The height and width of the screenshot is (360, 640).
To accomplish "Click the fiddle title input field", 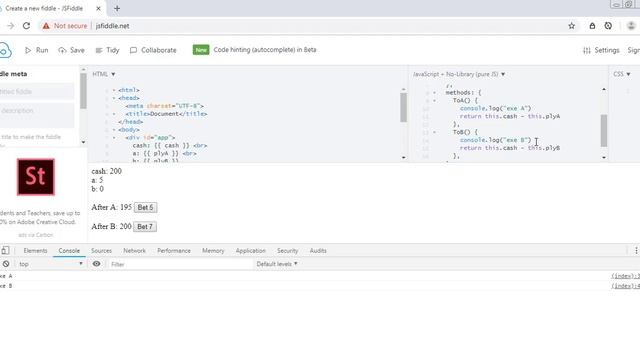I will click(x=37, y=91).
